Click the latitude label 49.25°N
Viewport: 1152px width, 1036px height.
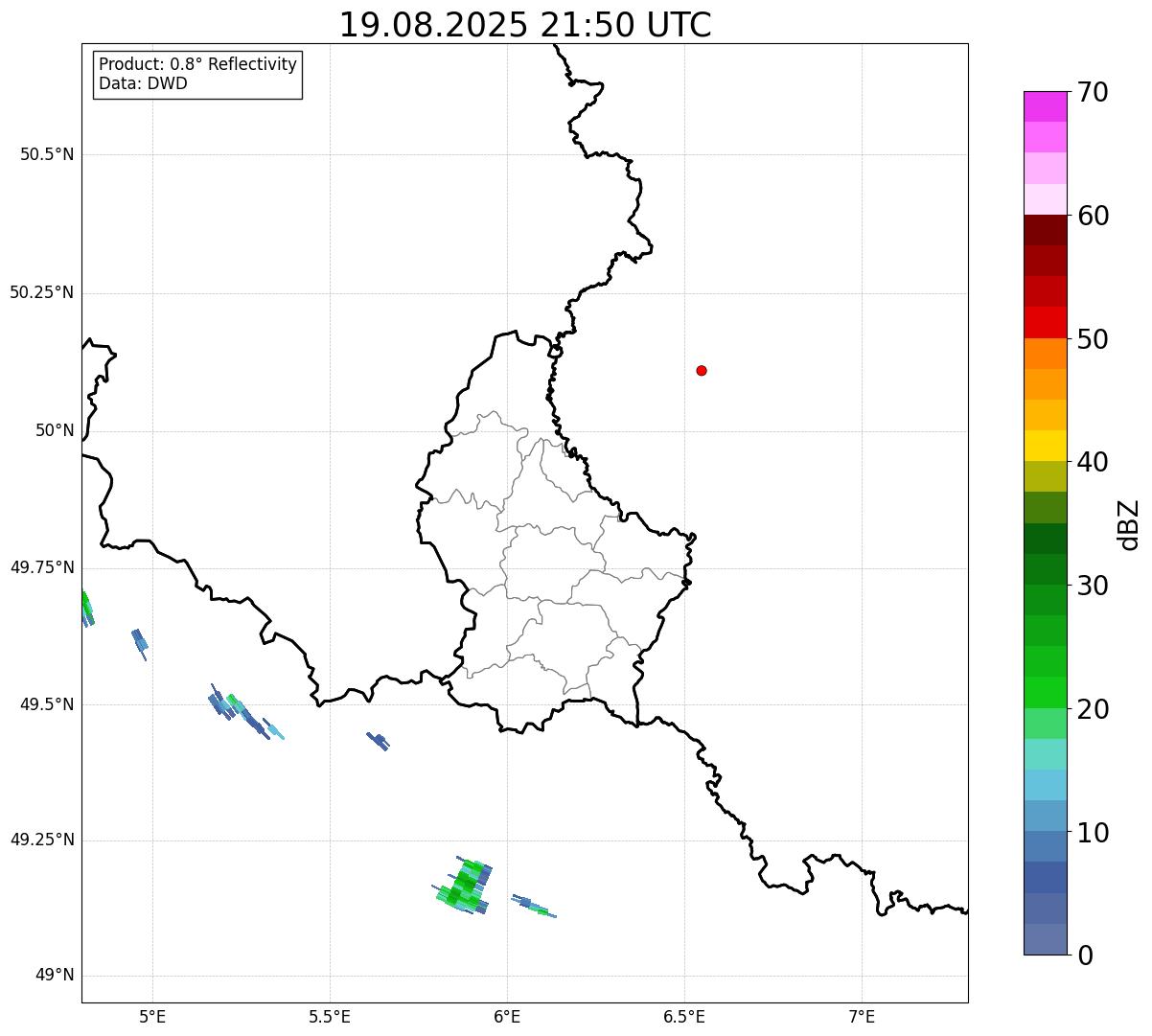(x=42, y=840)
